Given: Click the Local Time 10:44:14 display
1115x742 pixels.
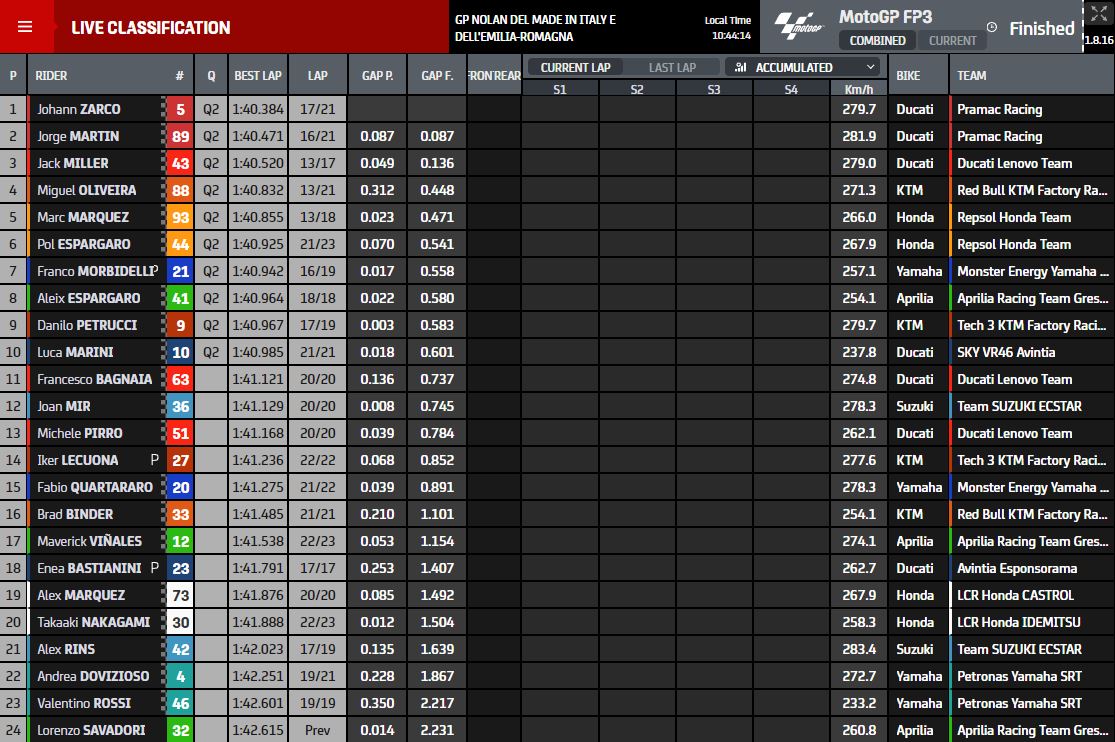Looking at the screenshot, I should tap(727, 28).
